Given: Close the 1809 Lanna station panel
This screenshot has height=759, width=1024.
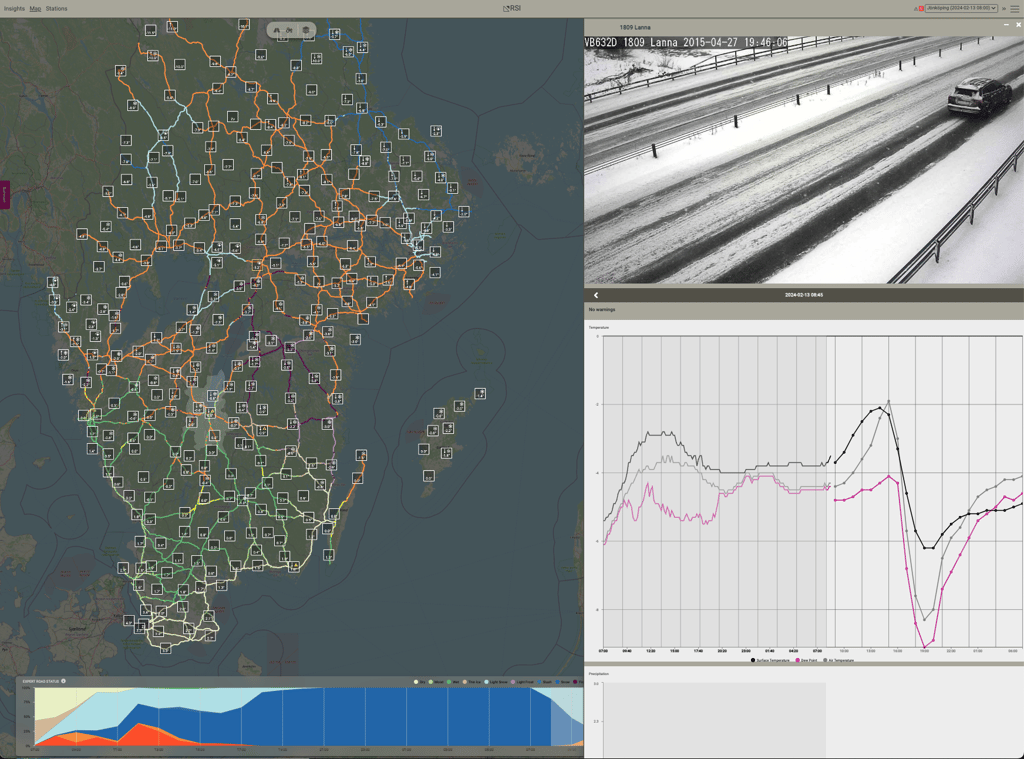Looking at the screenshot, I should click(1018, 25).
